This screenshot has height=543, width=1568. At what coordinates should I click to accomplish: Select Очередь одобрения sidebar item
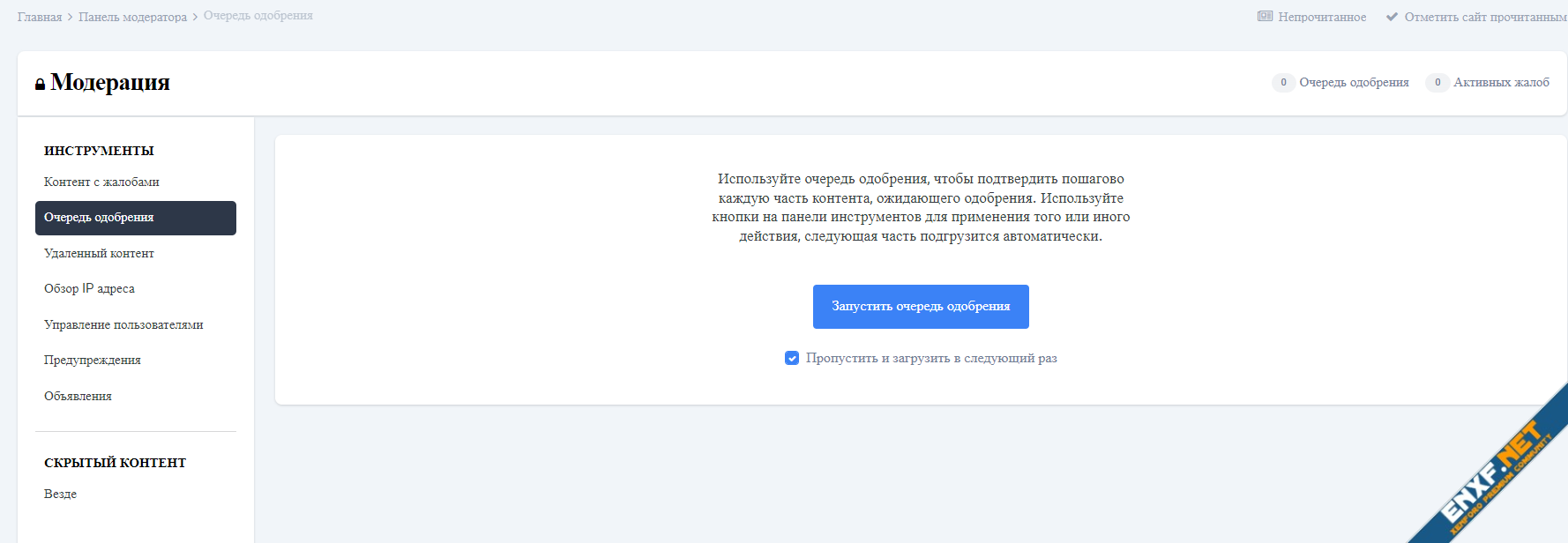(135, 218)
